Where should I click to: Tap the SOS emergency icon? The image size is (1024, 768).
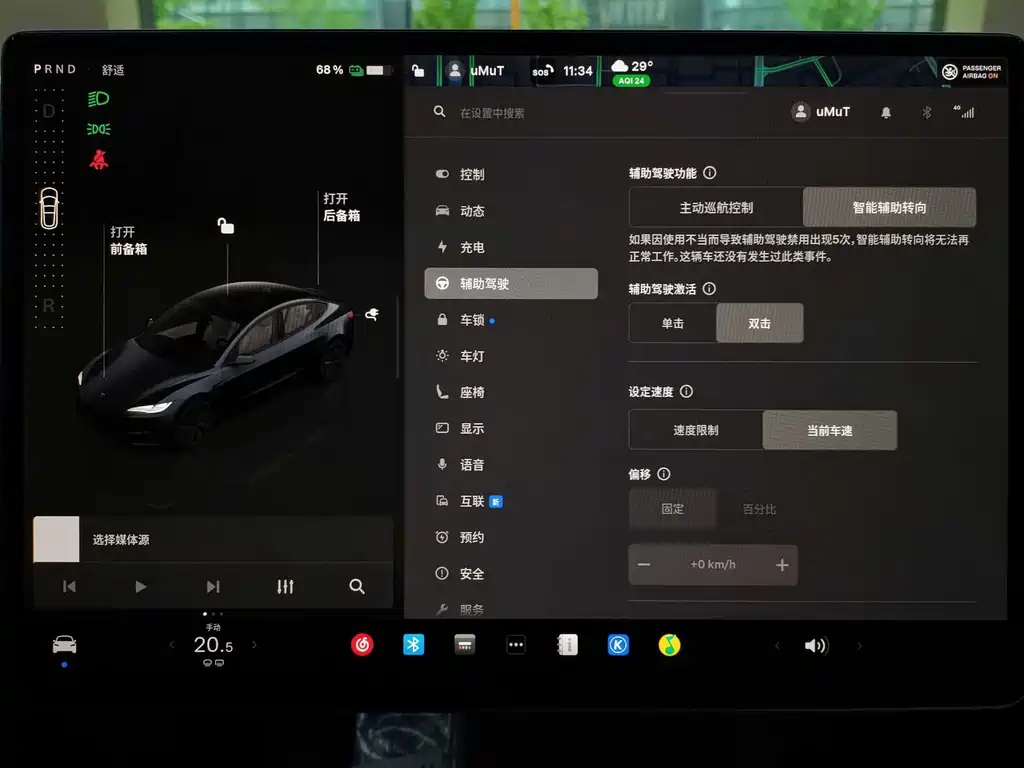point(543,71)
